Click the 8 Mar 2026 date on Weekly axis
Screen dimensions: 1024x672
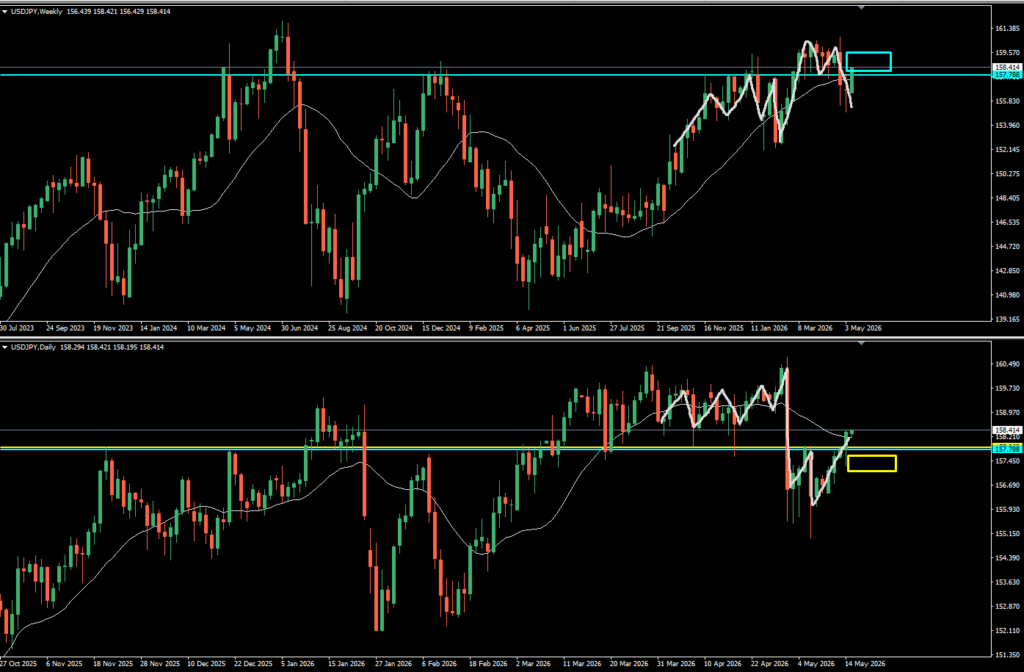815,328
